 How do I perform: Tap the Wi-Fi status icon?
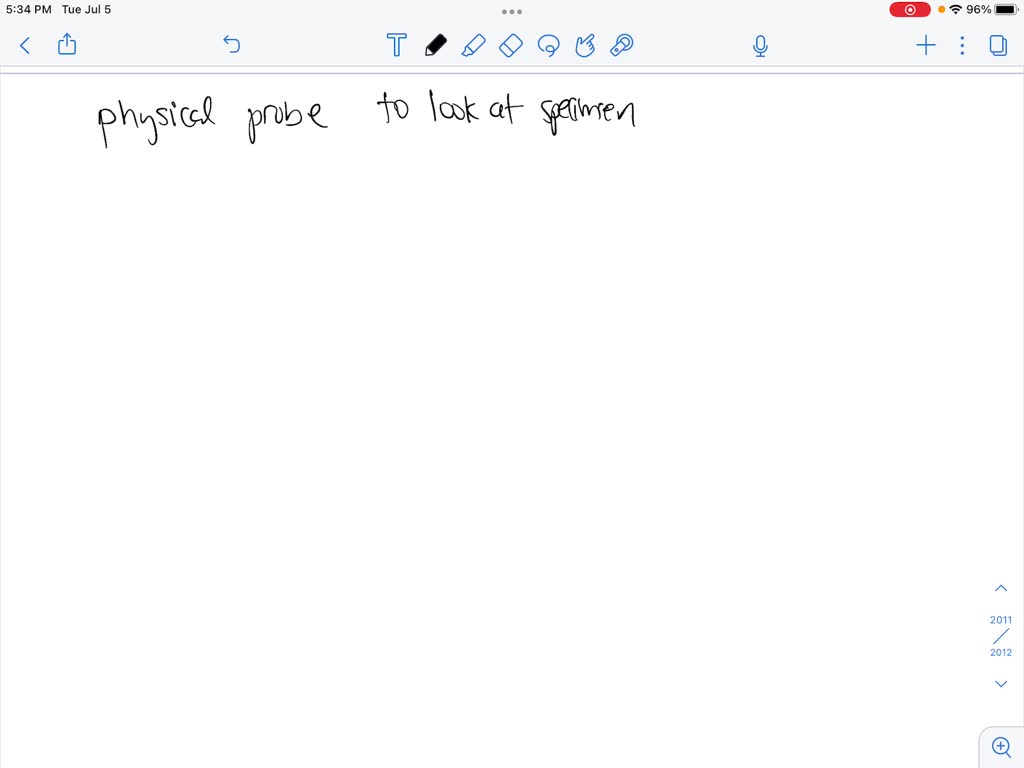pyautogui.click(x=955, y=9)
